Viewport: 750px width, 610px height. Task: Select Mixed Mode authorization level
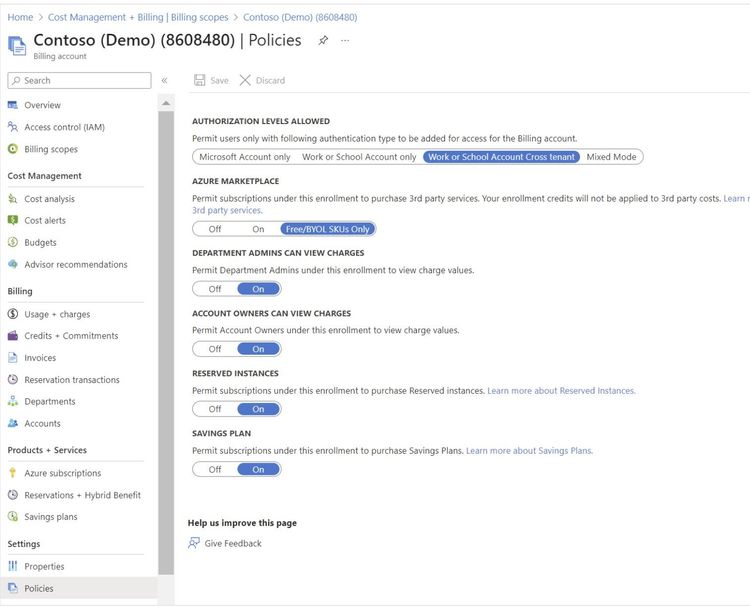click(611, 157)
